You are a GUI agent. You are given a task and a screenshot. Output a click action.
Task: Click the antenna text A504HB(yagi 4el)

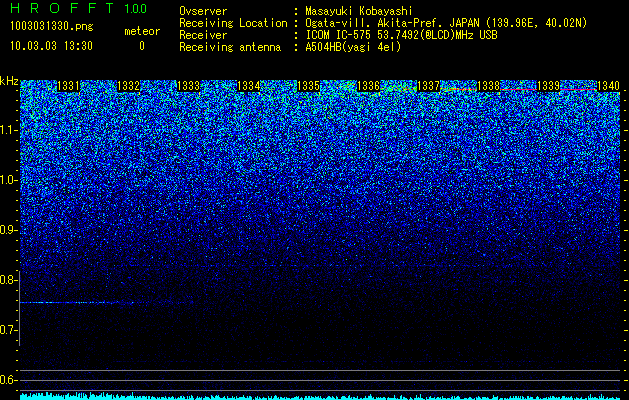[x=353, y=47]
